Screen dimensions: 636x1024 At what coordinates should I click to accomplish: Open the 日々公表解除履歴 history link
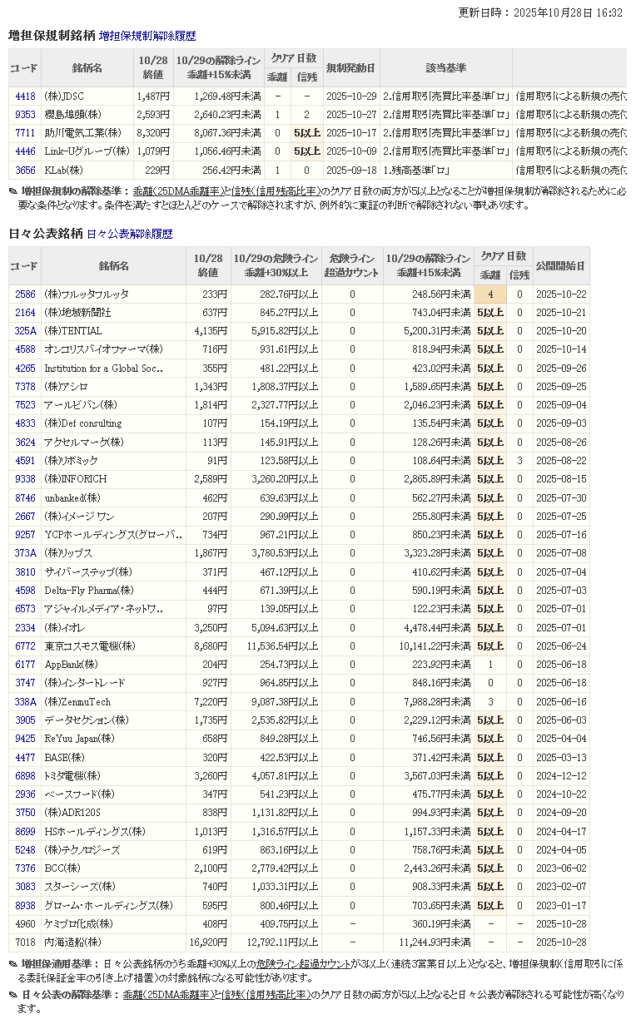(x=129, y=234)
